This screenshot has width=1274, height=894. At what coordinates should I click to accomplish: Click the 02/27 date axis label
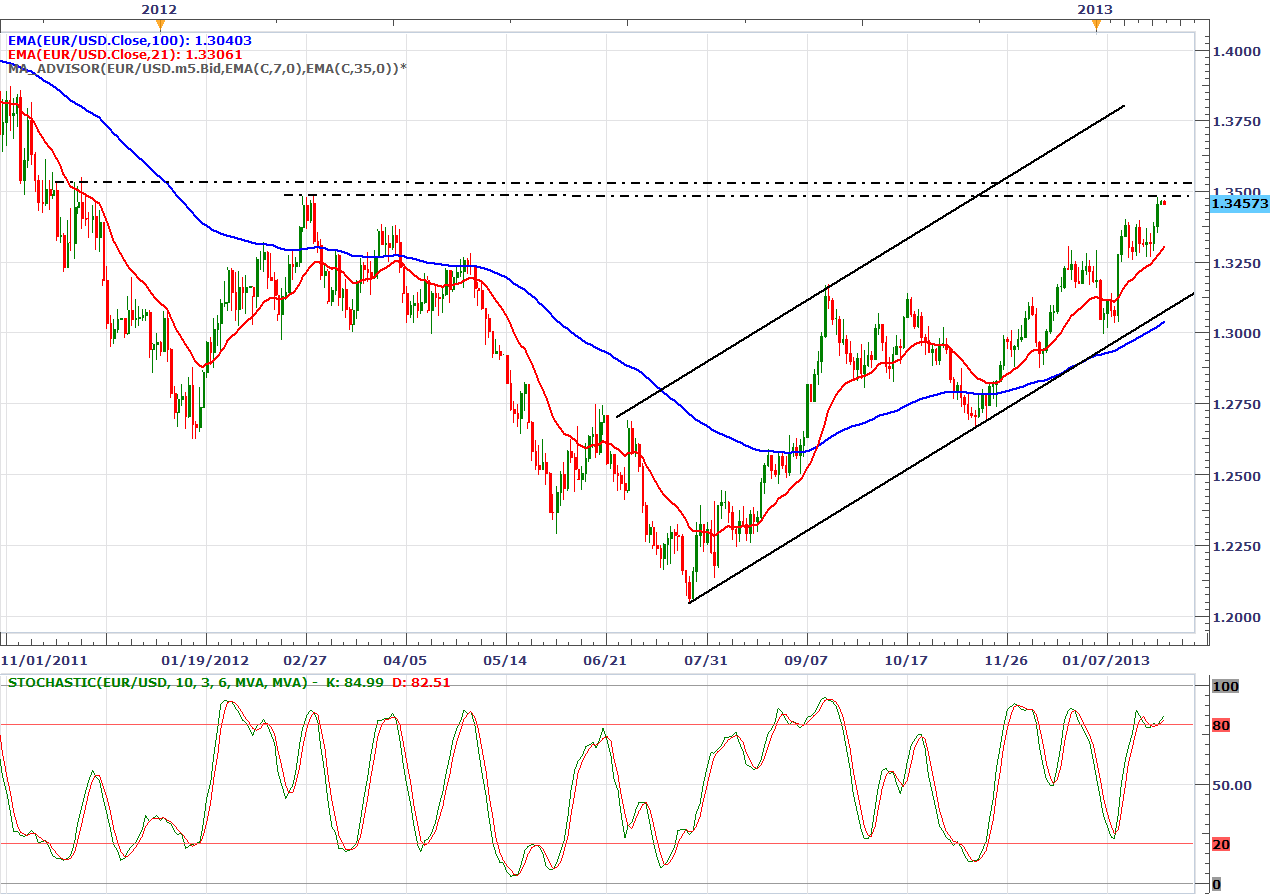click(306, 660)
